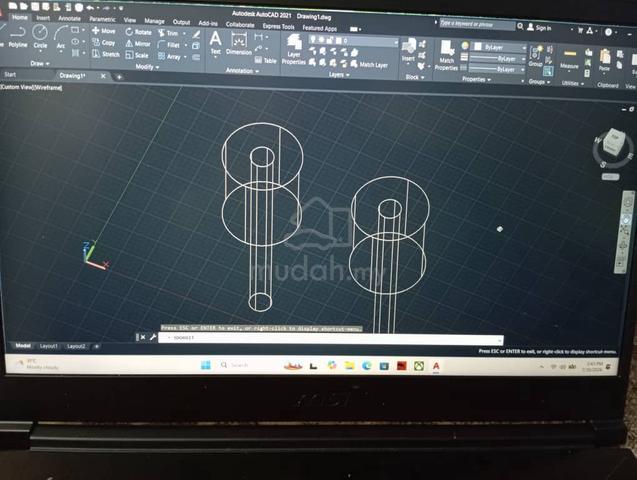Click the Measure utility

569,58
